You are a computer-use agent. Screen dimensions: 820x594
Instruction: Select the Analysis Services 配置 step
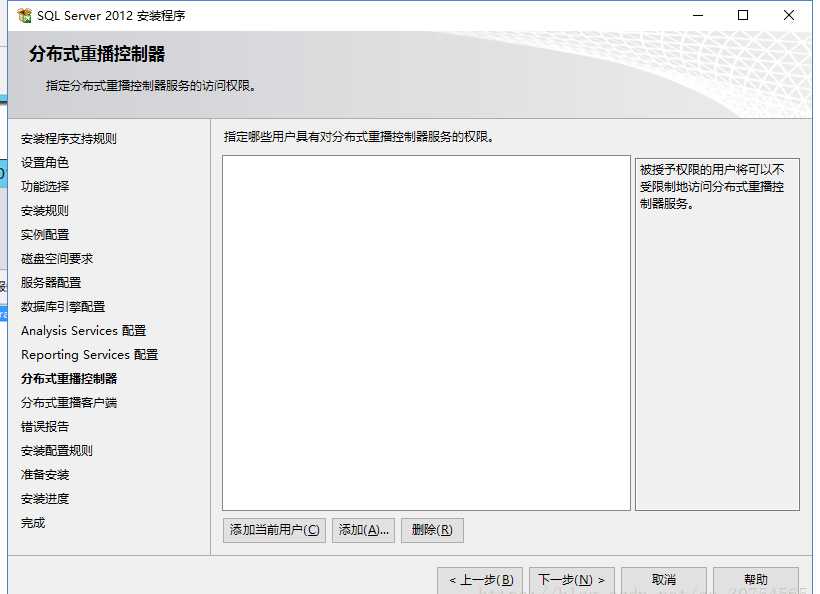coord(84,331)
